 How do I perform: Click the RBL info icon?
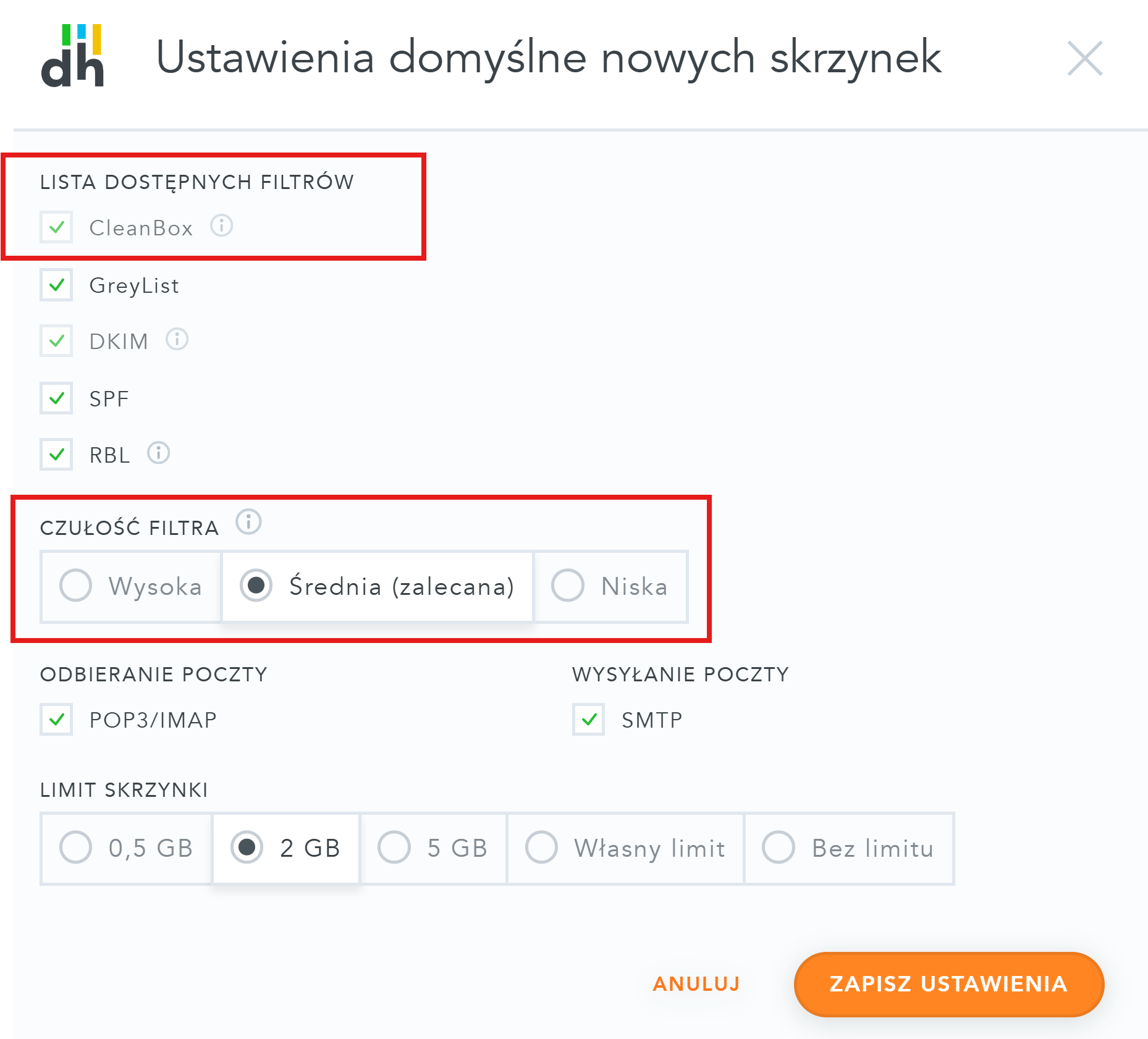click(159, 454)
